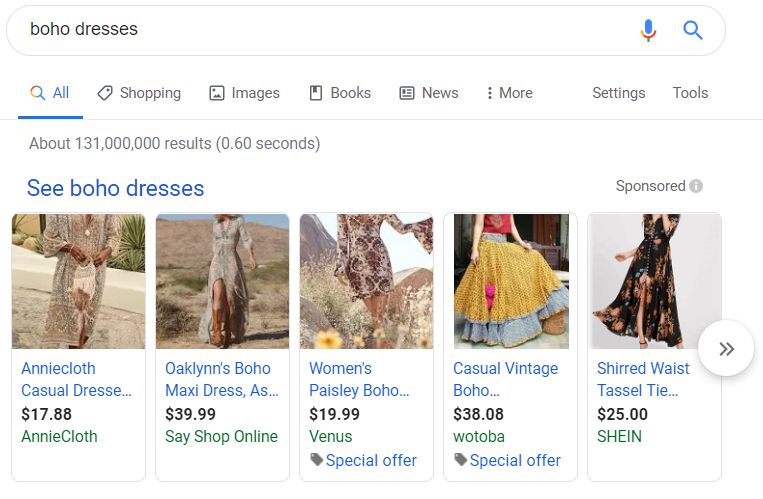This screenshot has width=763, height=499.
Task: Expand the Tools options
Action: tap(690, 93)
